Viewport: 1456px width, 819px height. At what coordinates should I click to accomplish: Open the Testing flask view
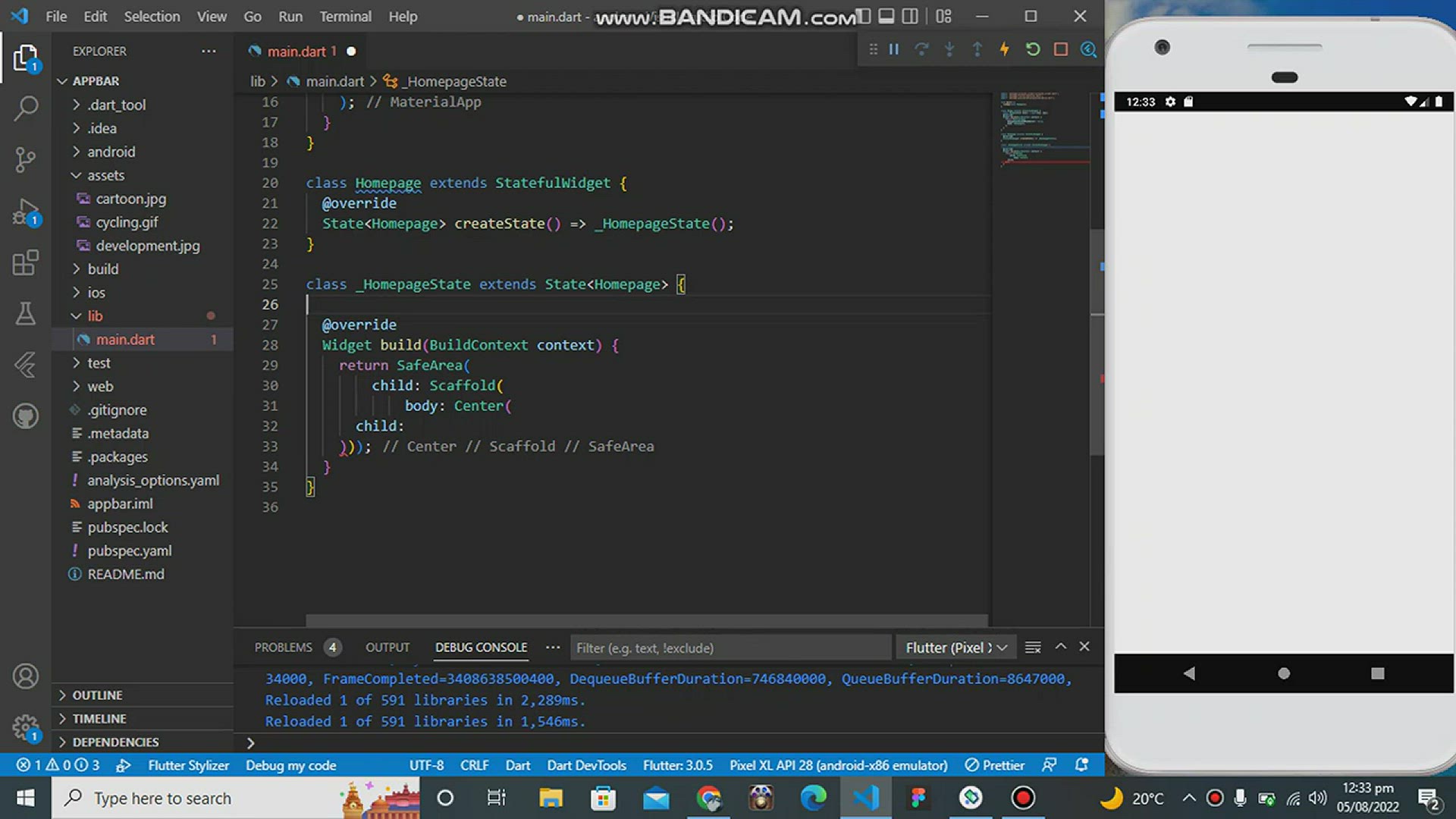point(26,313)
